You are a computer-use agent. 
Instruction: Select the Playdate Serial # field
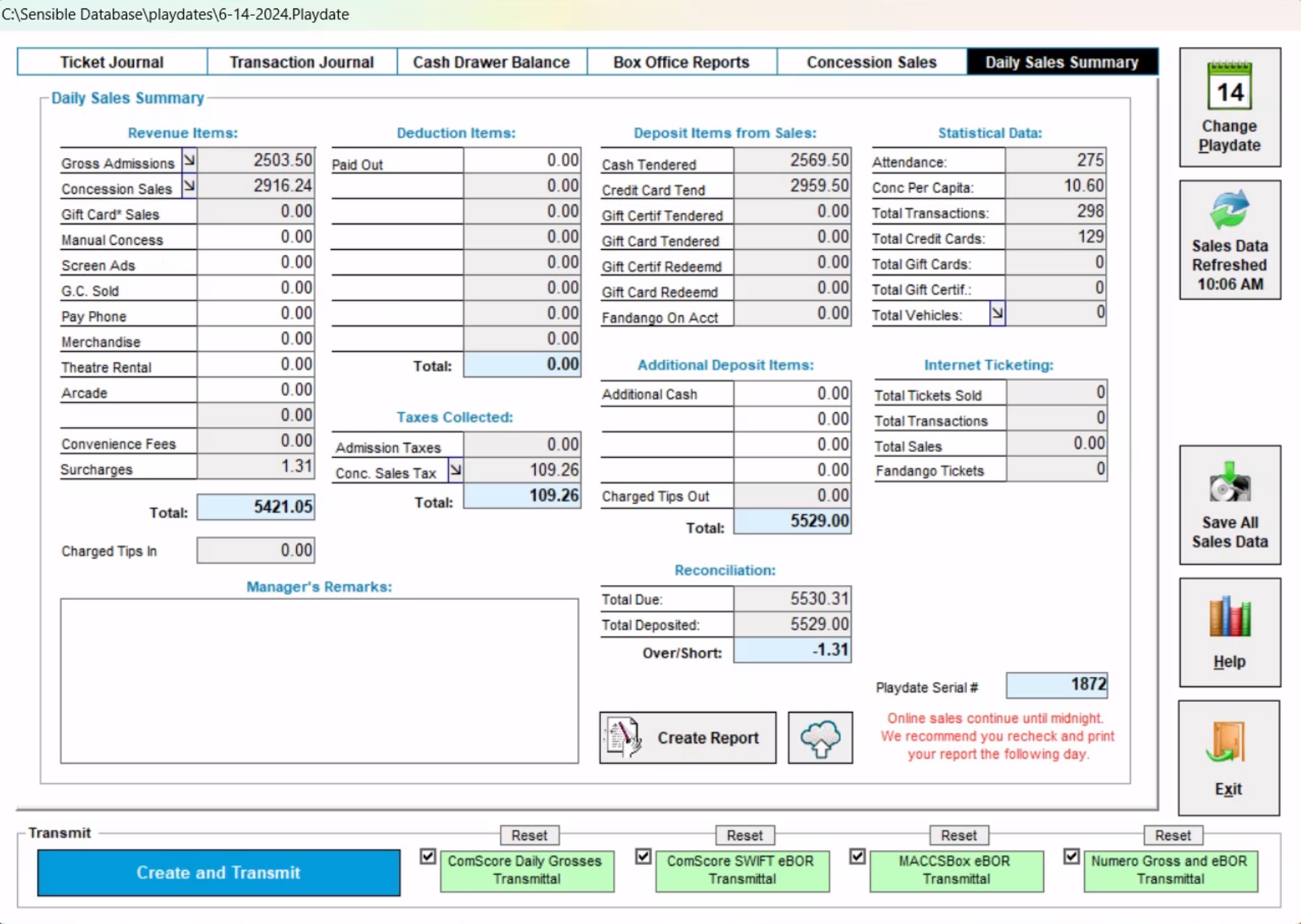pos(1056,685)
